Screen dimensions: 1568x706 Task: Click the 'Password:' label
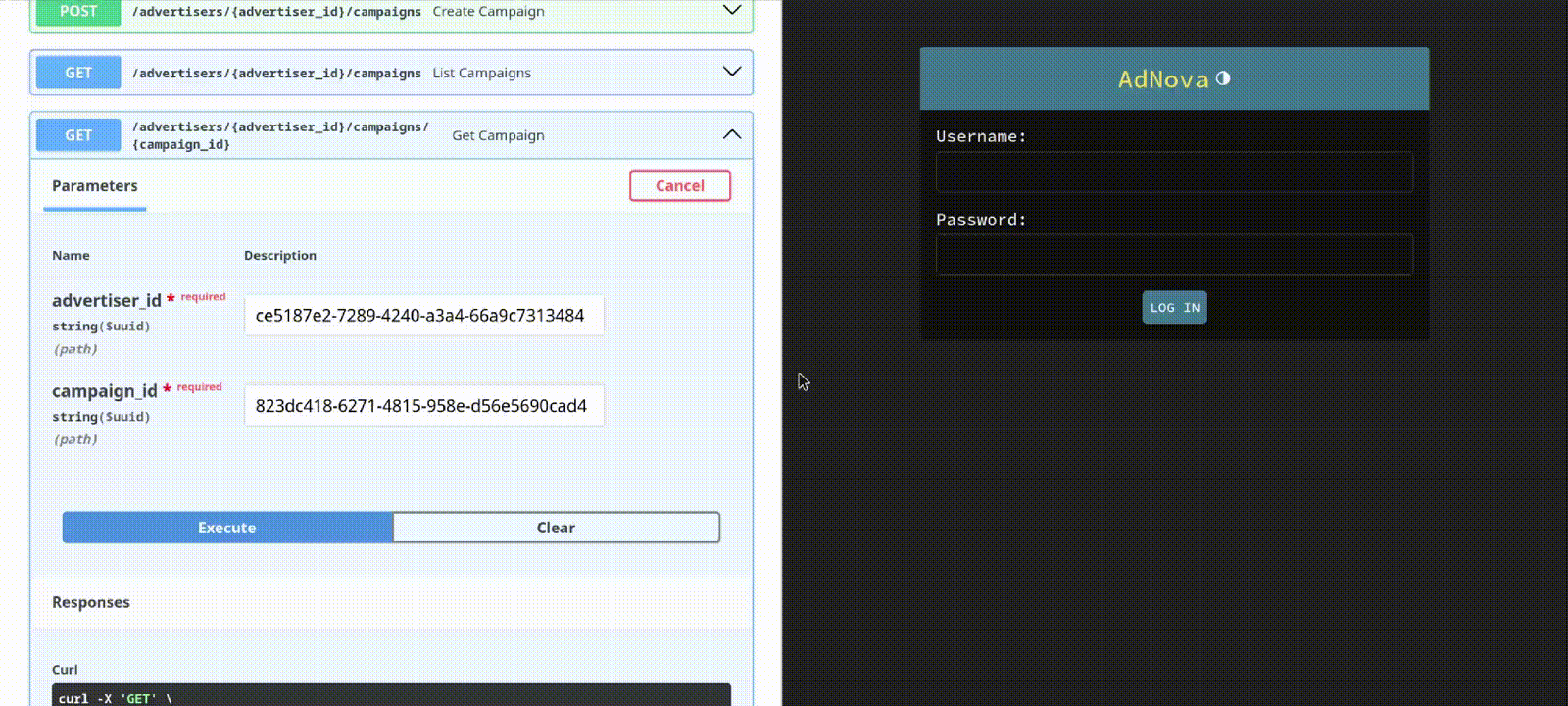tap(981, 220)
